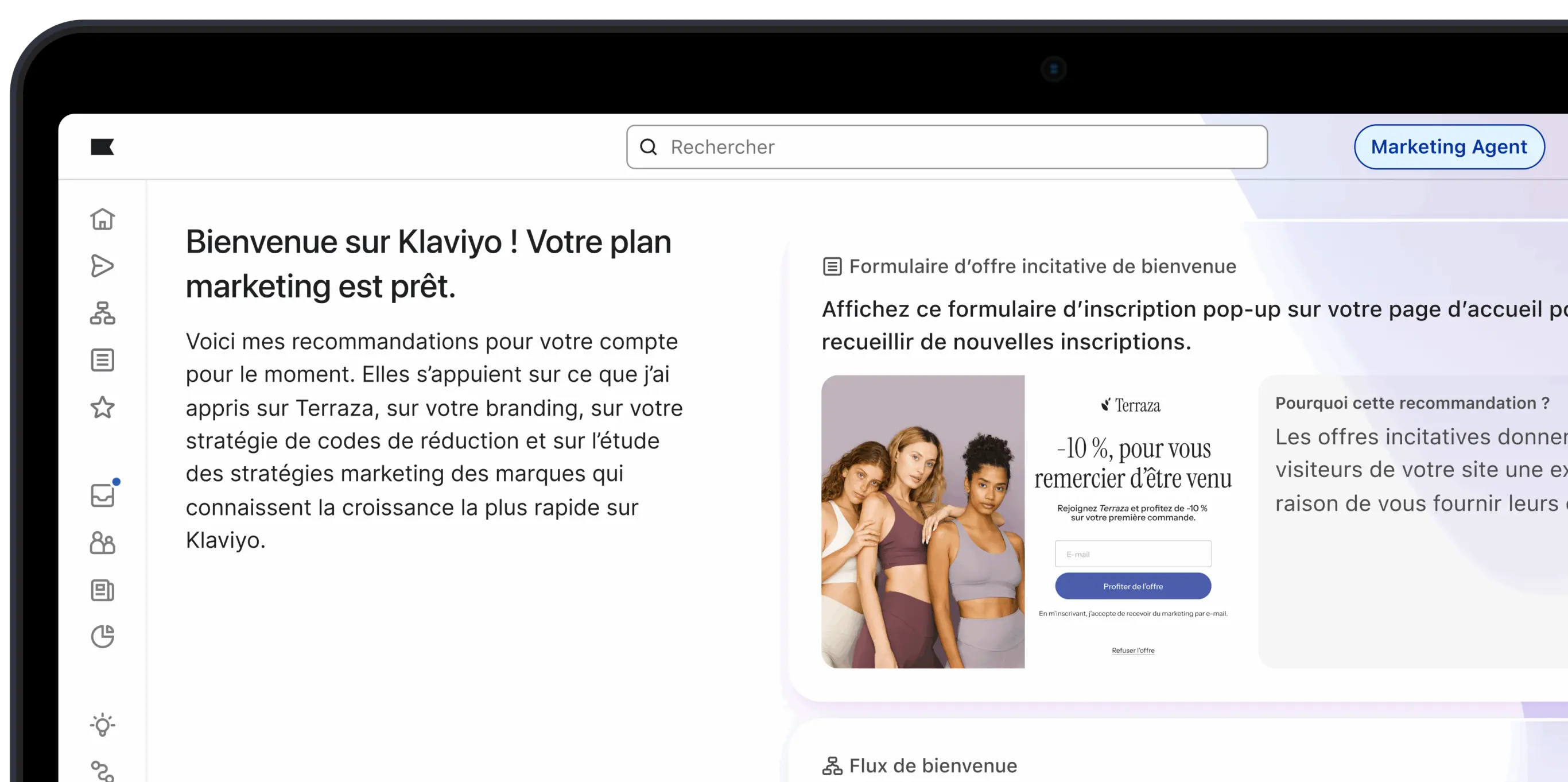Open Campaigns paper-plane icon

(102, 265)
